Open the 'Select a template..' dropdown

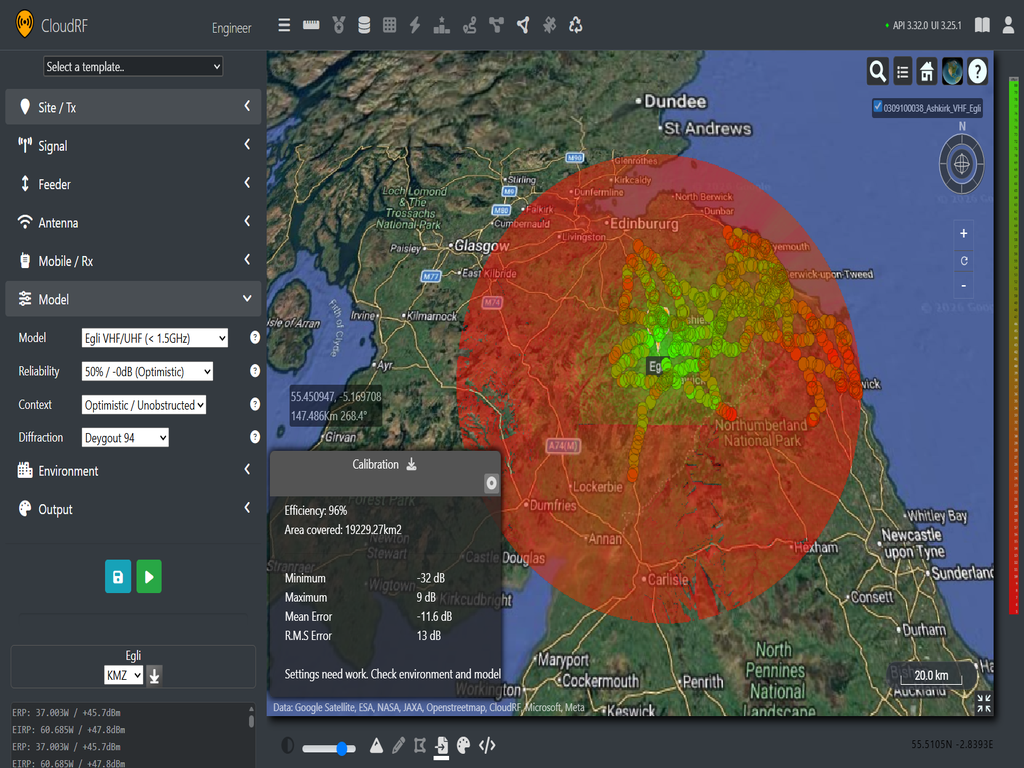pyautogui.click(x=133, y=67)
